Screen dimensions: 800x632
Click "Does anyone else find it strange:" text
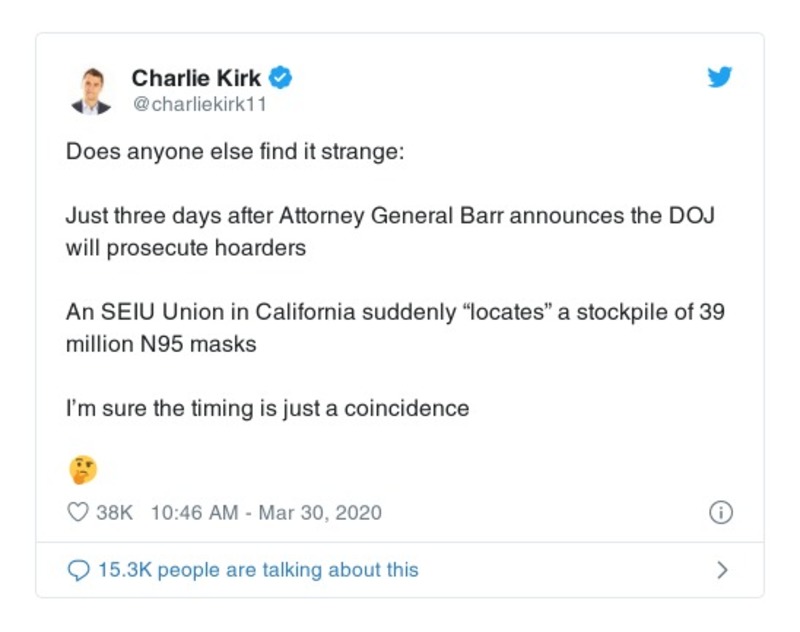[235, 155]
